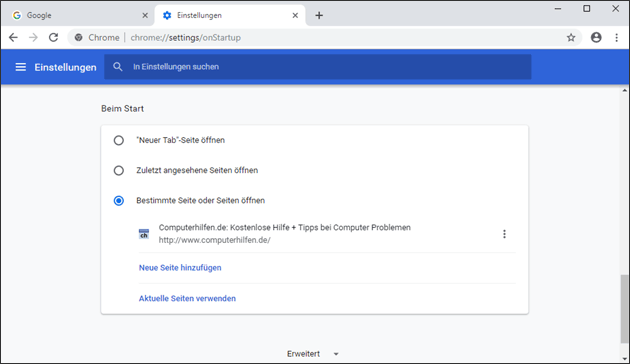The height and width of the screenshot is (364, 630).
Task: Open the user profile avatar icon
Action: point(596,37)
